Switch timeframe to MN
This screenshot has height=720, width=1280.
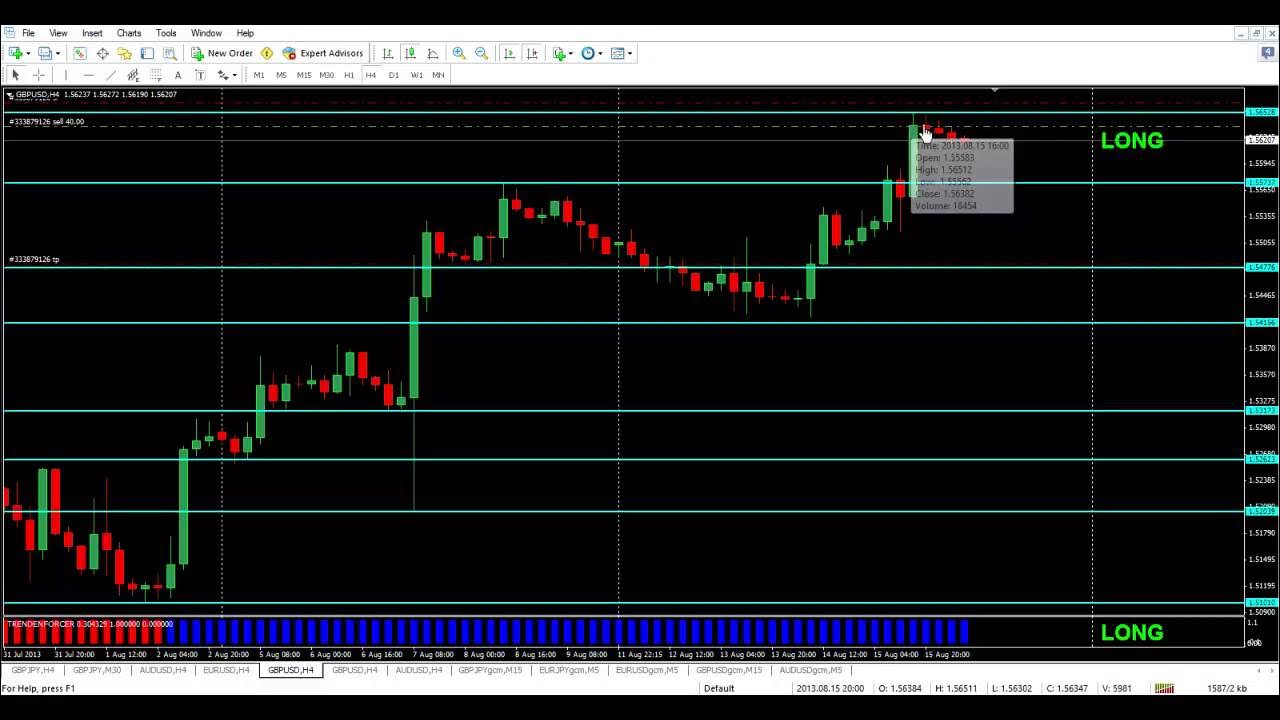[438, 75]
